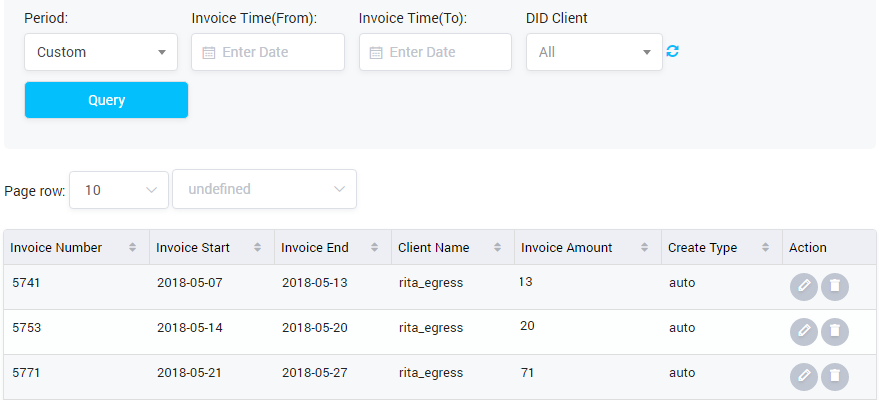Select invoice number 5741 cell
The height and width of the screenshot is (400, 879).
pos(26,283)
